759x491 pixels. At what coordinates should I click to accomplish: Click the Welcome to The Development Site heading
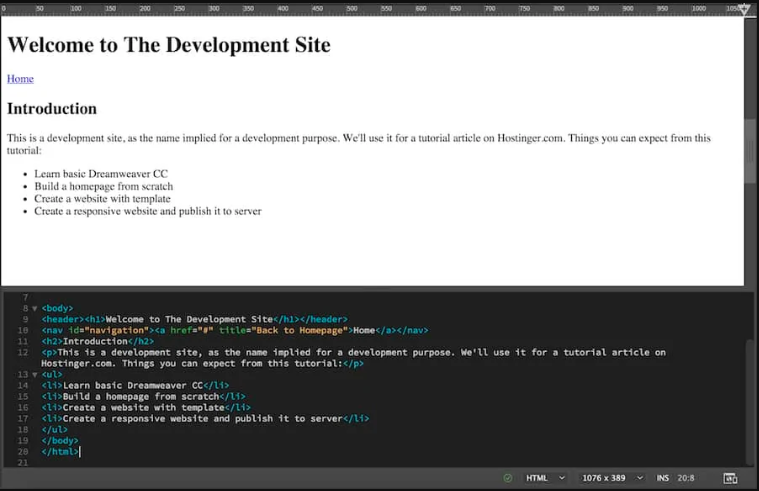tap(168, 45)
